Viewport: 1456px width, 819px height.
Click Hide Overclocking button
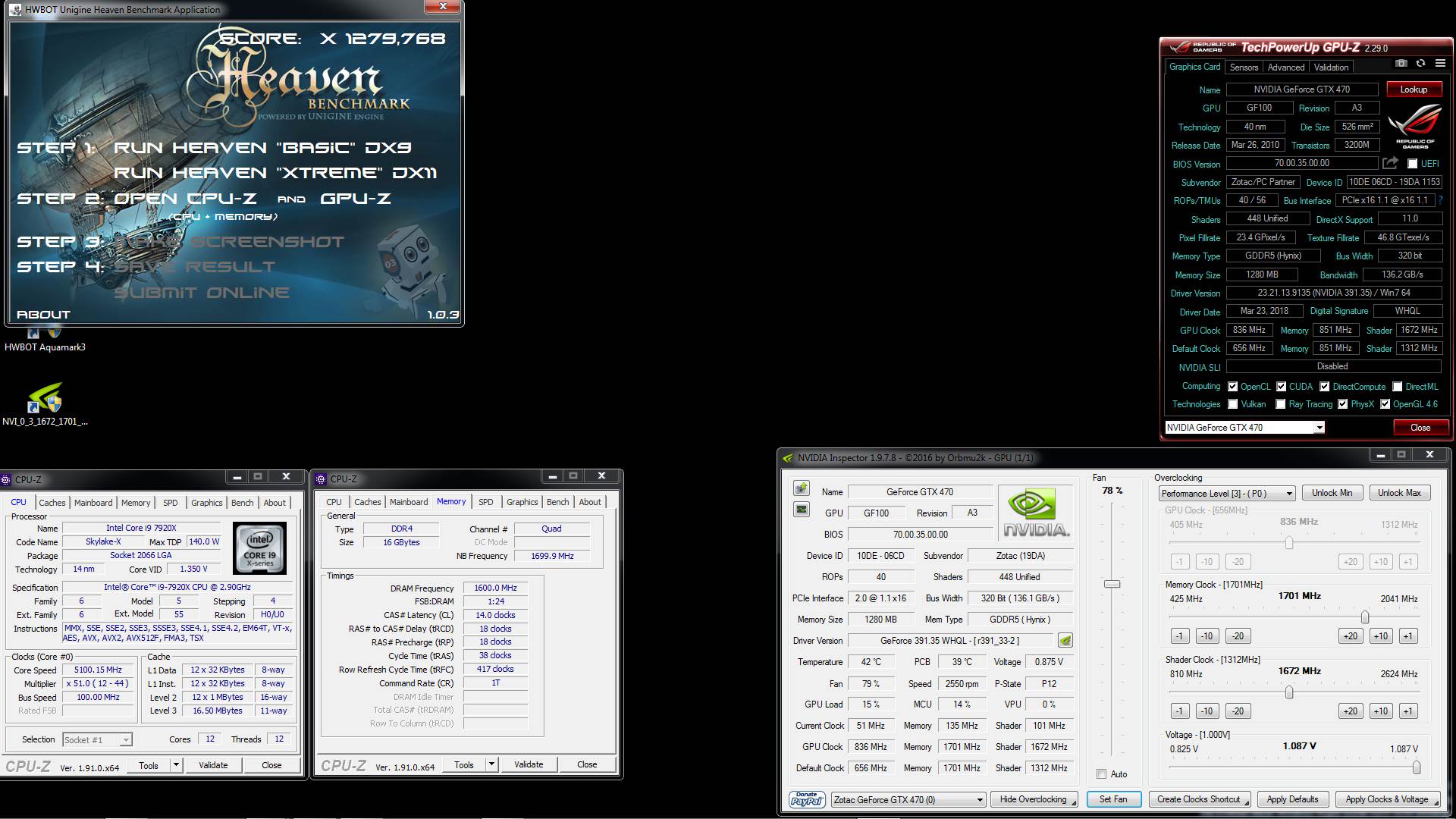click(1033, 799)
